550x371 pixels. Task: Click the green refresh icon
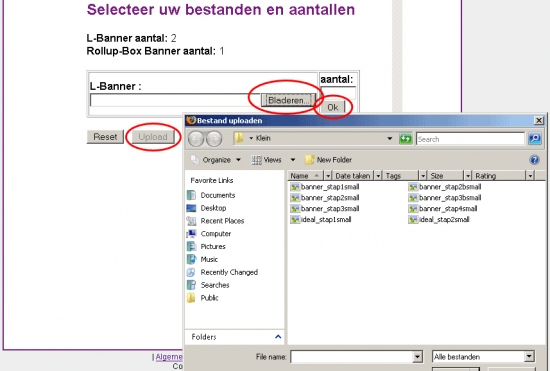pos(405,139)
